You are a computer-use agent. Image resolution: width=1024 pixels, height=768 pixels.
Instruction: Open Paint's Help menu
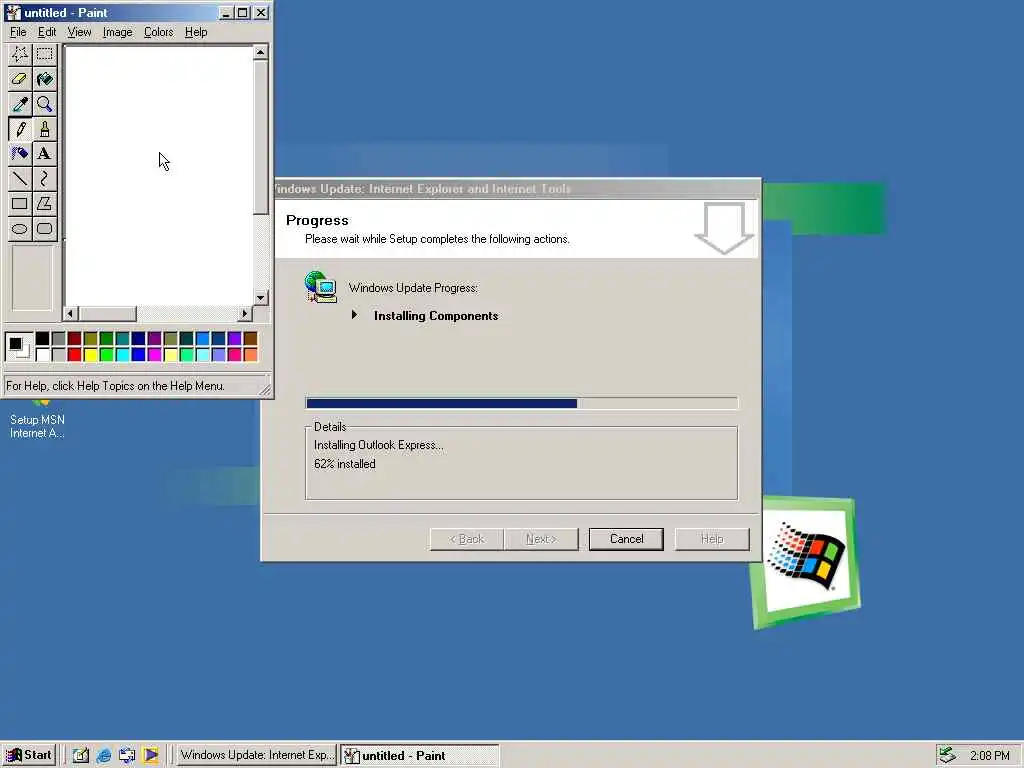(196, 32)
